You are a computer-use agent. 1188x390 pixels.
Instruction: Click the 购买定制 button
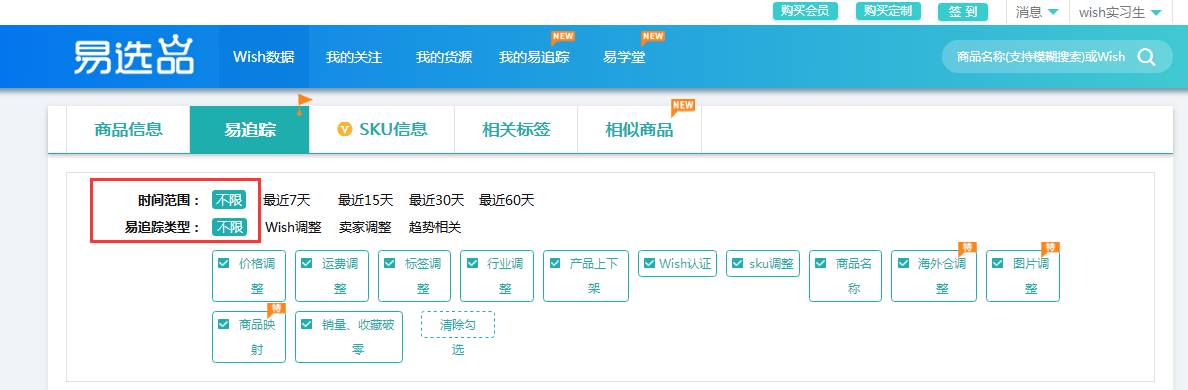point(888,11)
